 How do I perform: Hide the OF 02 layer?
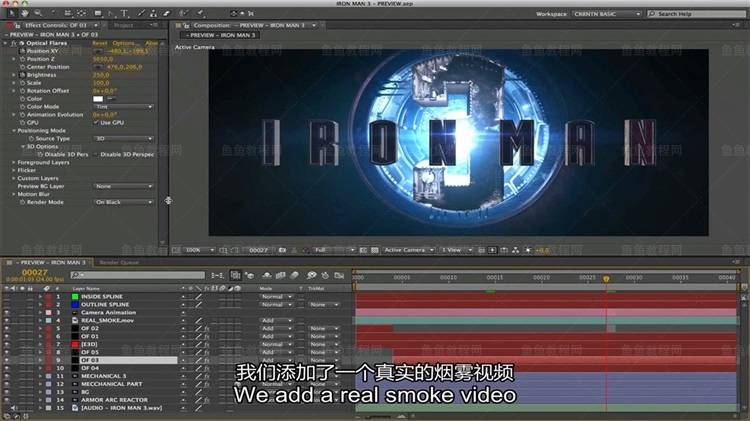coord(7,329)
